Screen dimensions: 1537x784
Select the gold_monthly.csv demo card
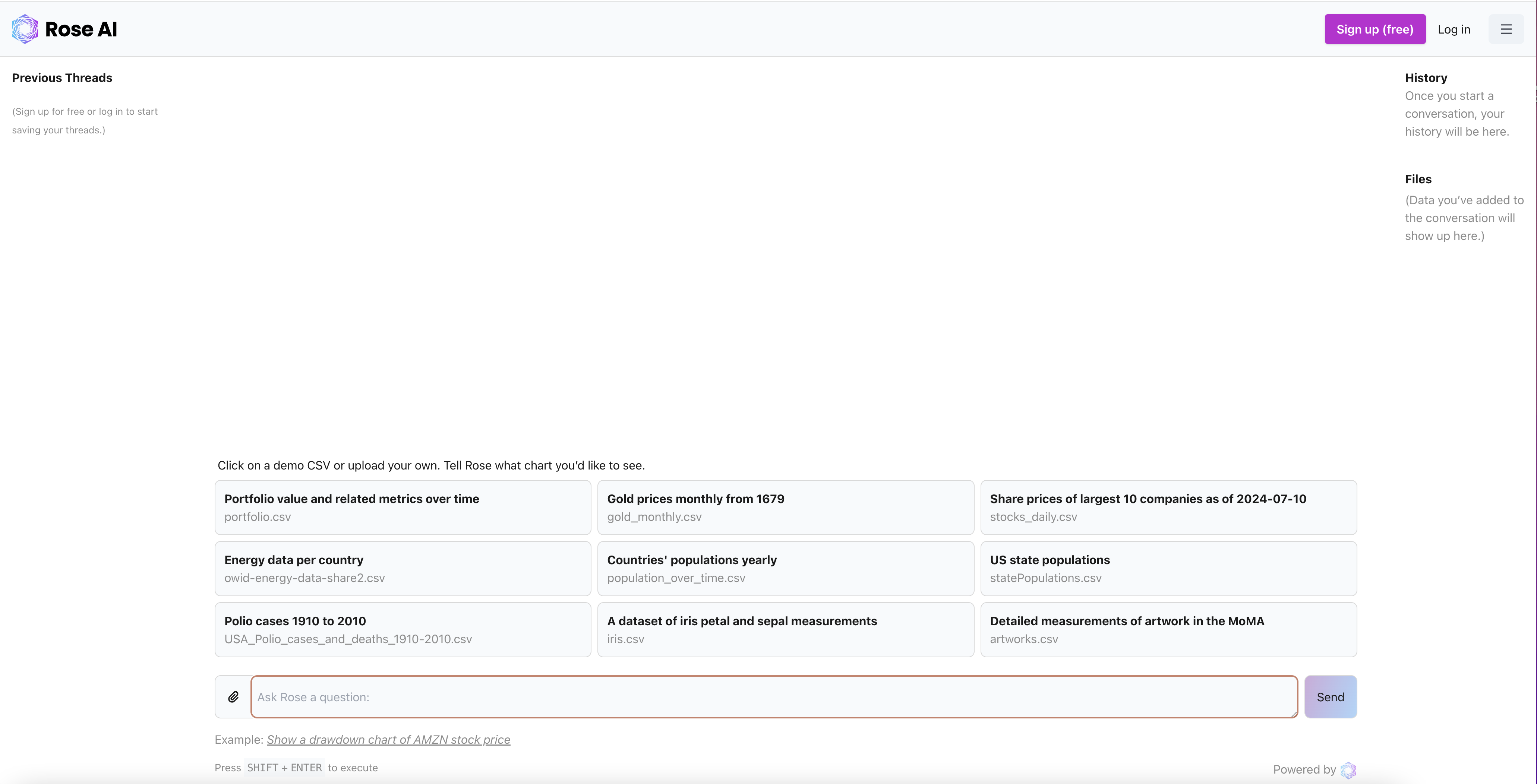pos(785,508)
